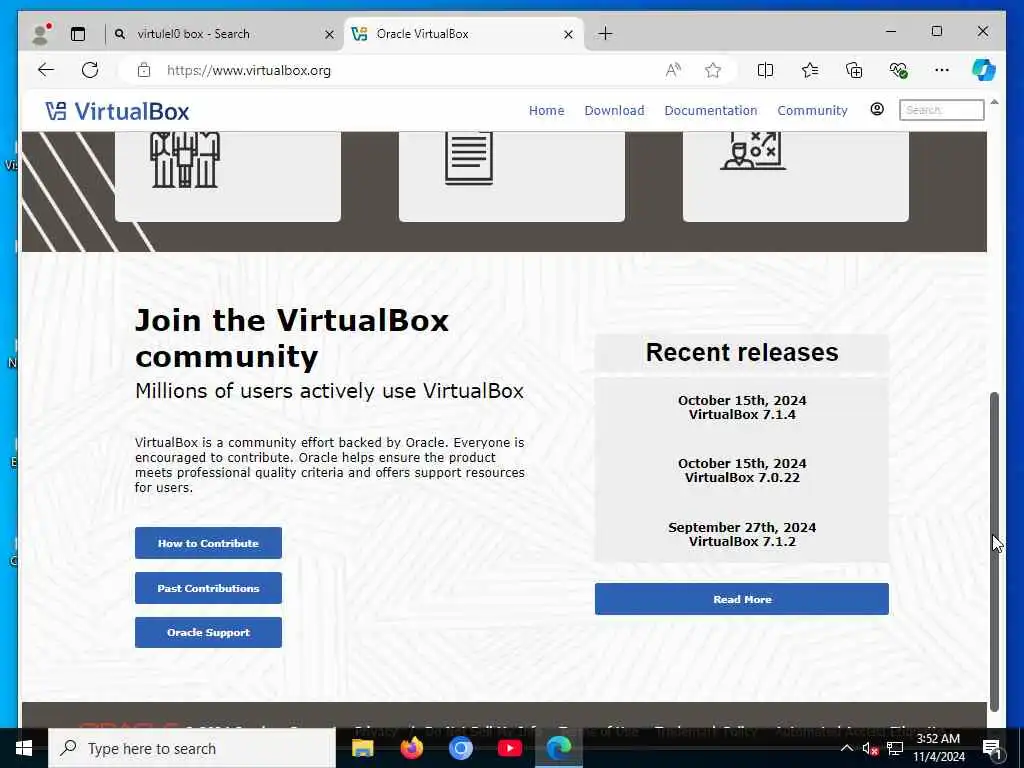Image resolution: width=1024 pixels, height=768 pixels.
Task: Open the Download nav link
Action: tap(615, 110)
